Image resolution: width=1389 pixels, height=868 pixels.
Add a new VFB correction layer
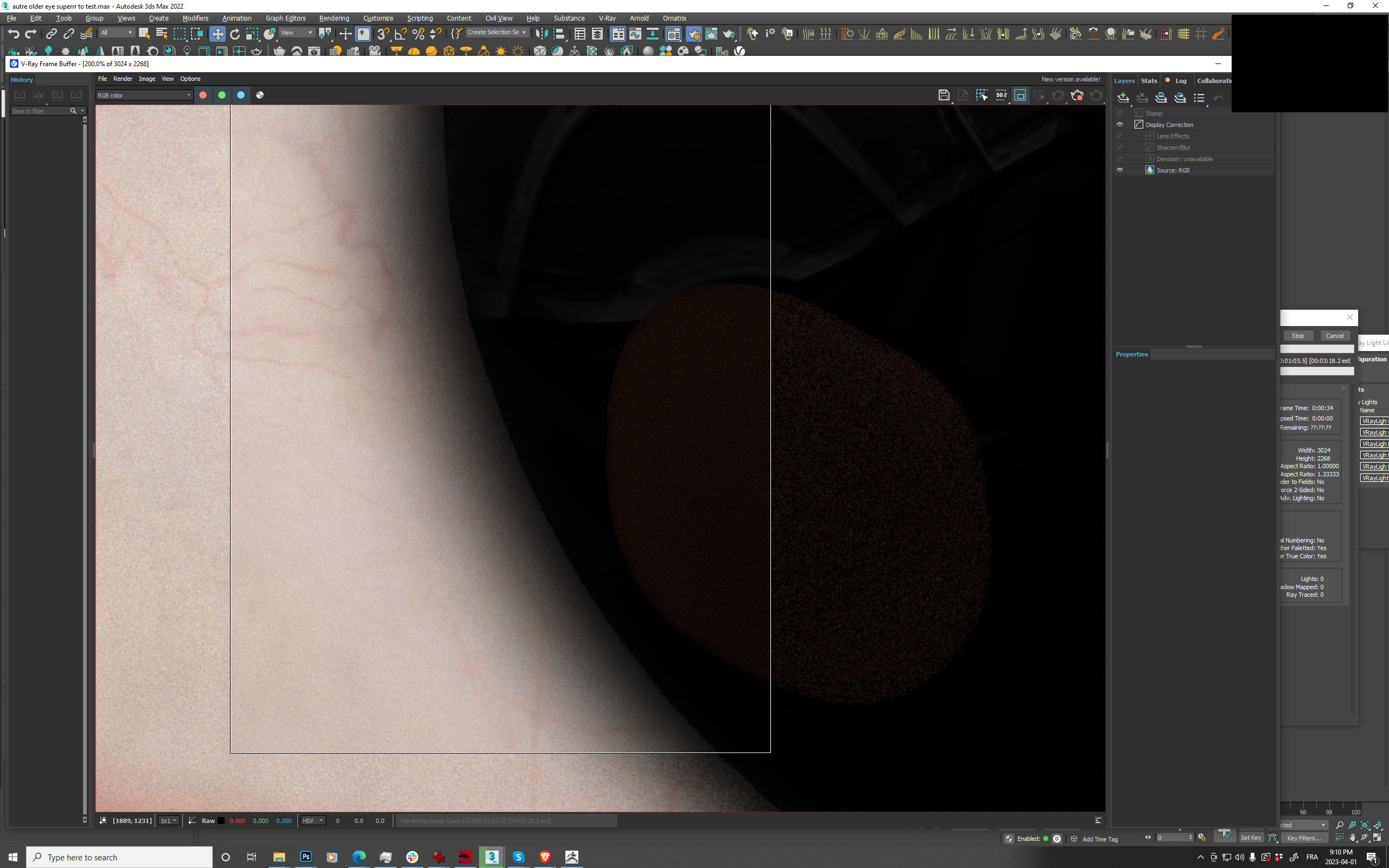[1123, 98]
